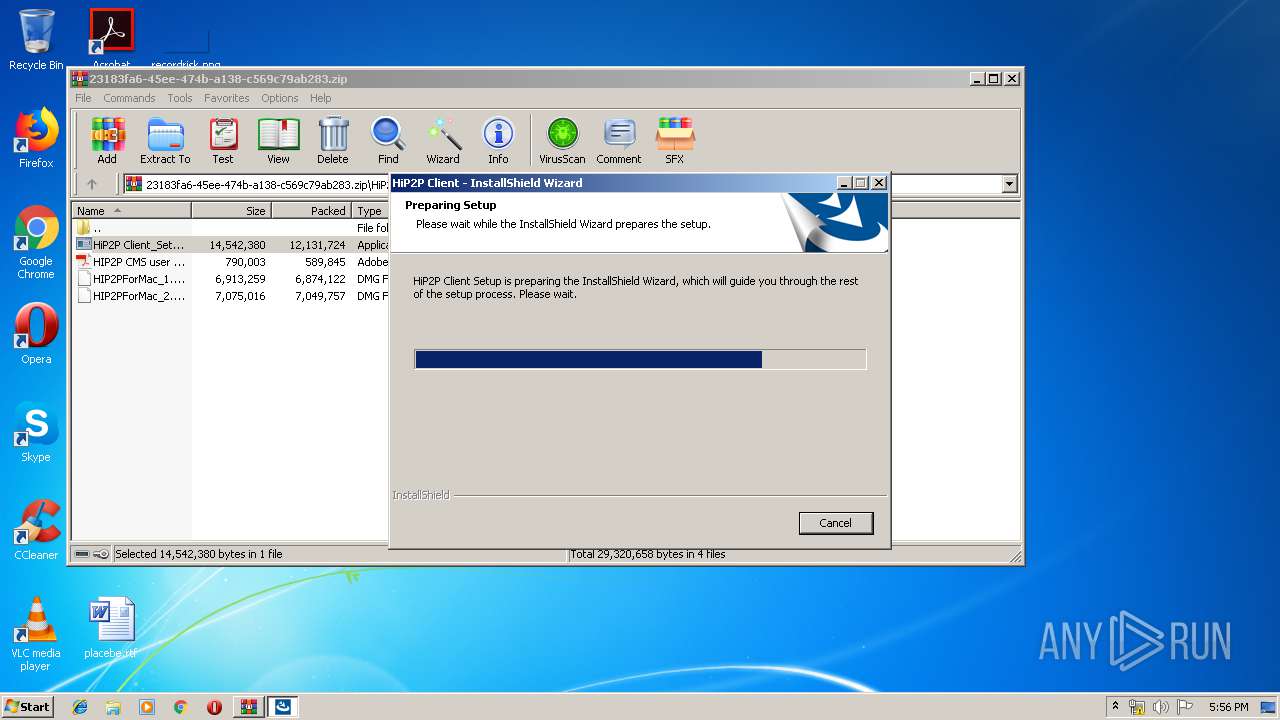Open the Wizard wand icon
The image size is (1280, 720).
tap(443, 140)
